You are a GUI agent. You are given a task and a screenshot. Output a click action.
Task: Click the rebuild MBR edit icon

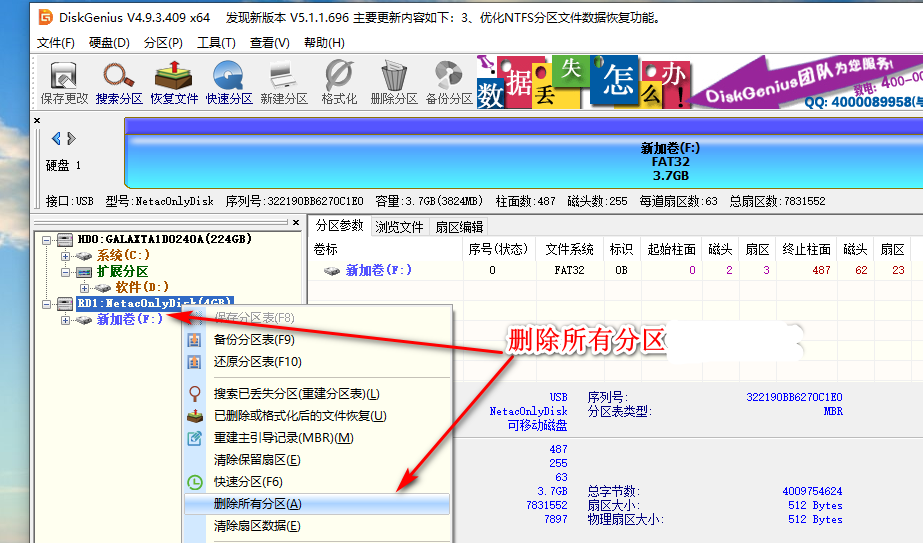[194, 438]
